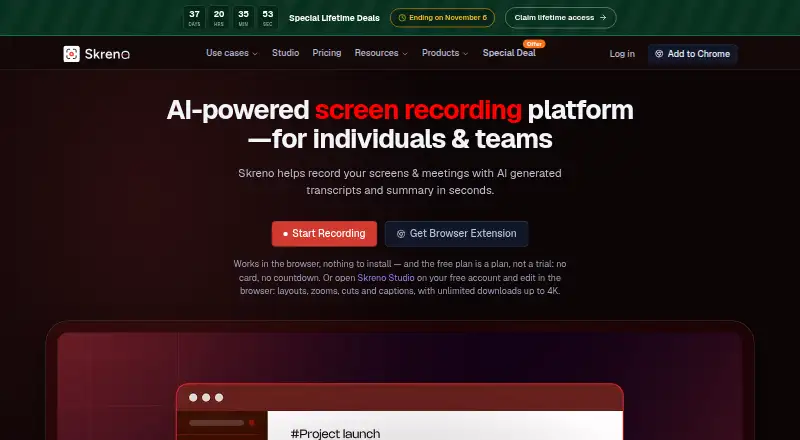Click the Chrome icon in Get Browser Extension
800x440 pixels.
pos(401,234)
